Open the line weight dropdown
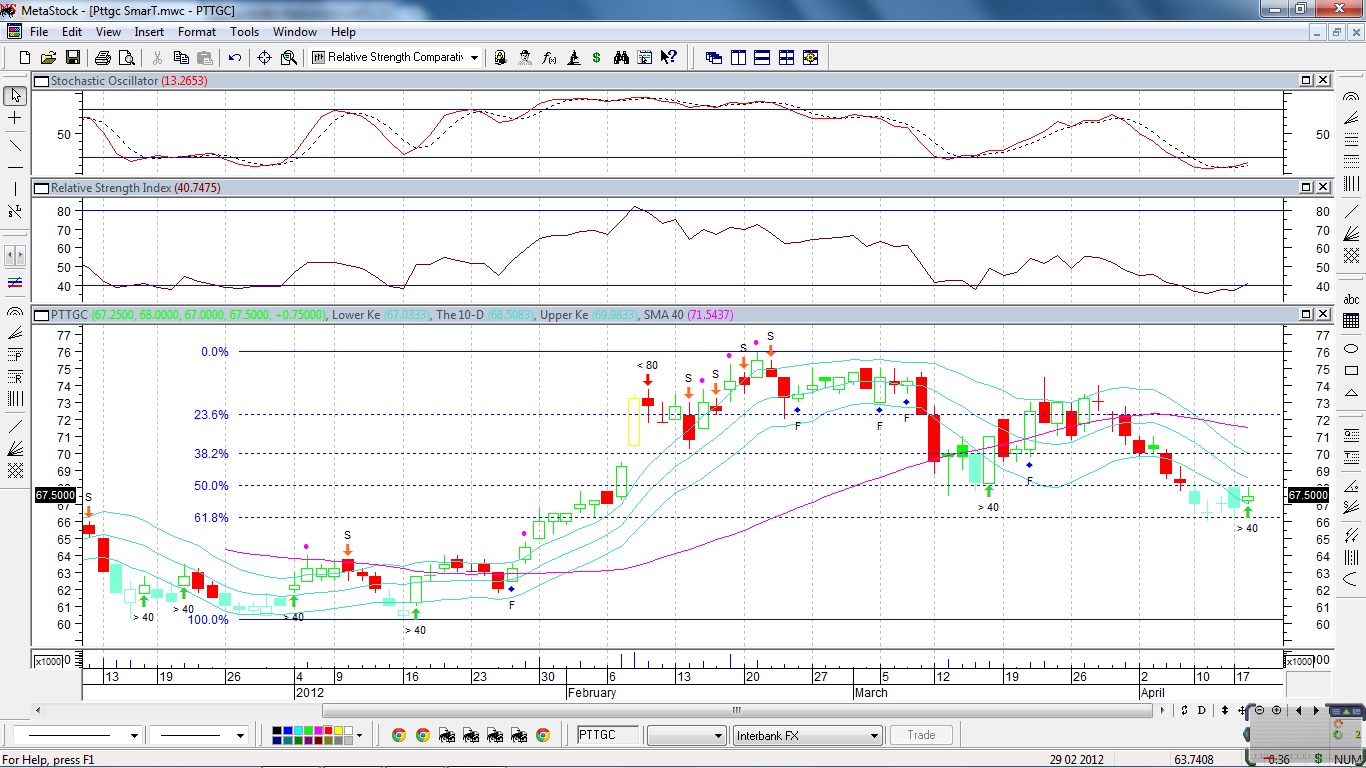The image size is (1366, 768). coord(240,735)
